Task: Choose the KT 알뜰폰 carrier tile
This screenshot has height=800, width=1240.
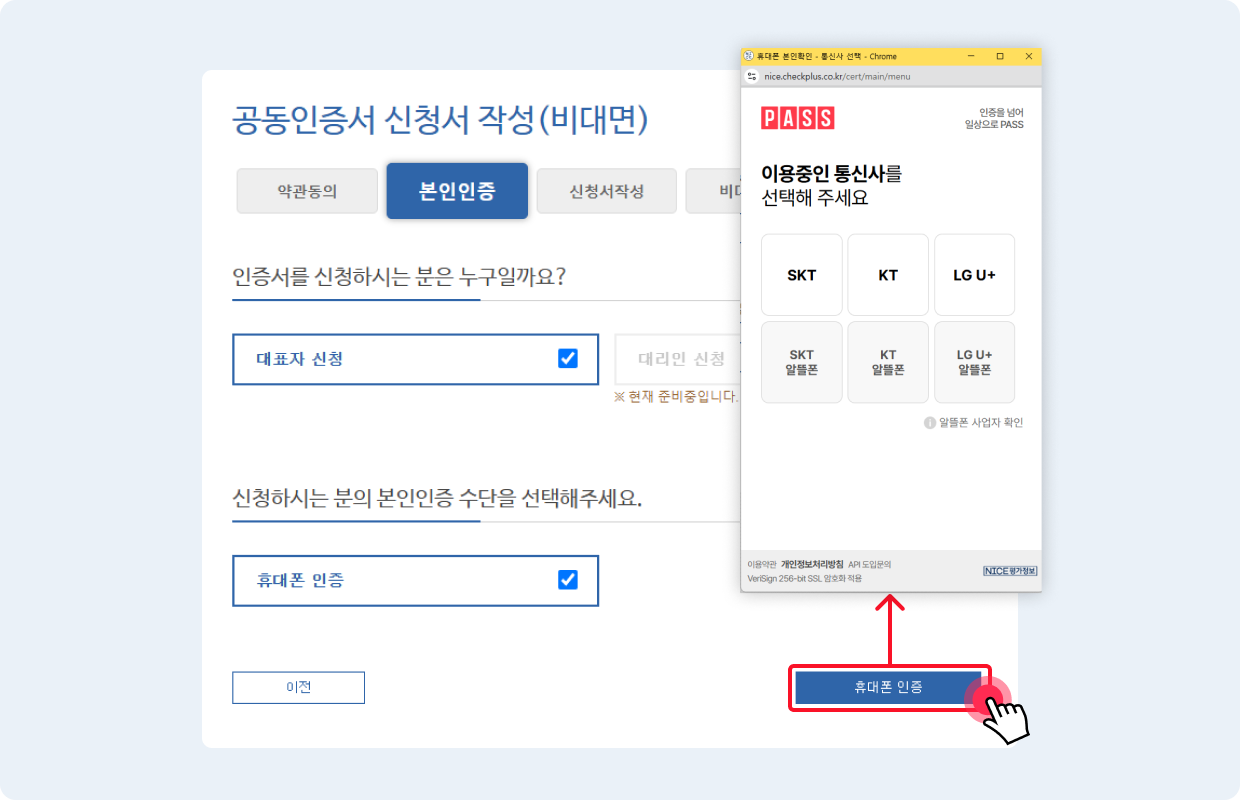Action: 888,362
